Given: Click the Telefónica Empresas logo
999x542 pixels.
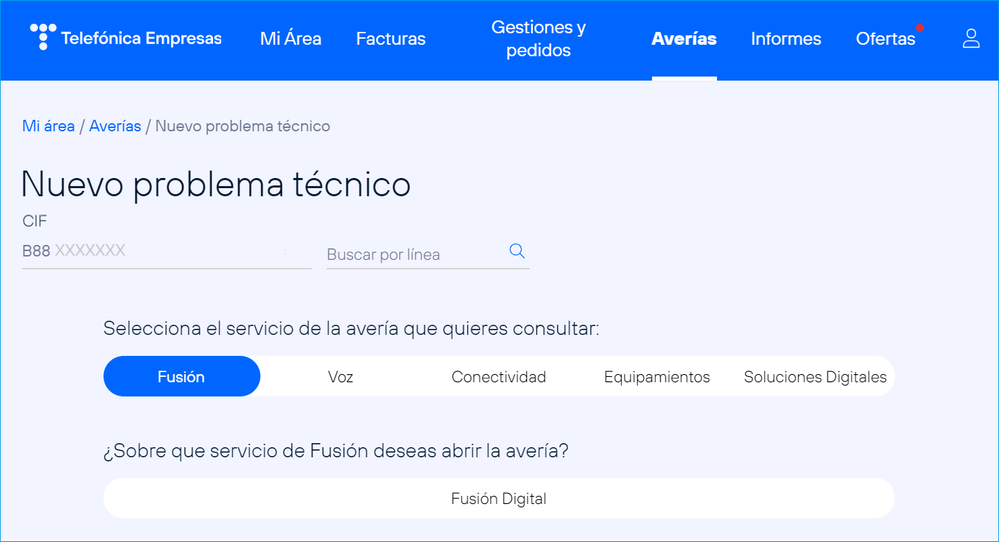Looking at the screenshot, I should (x=126, y=39).
